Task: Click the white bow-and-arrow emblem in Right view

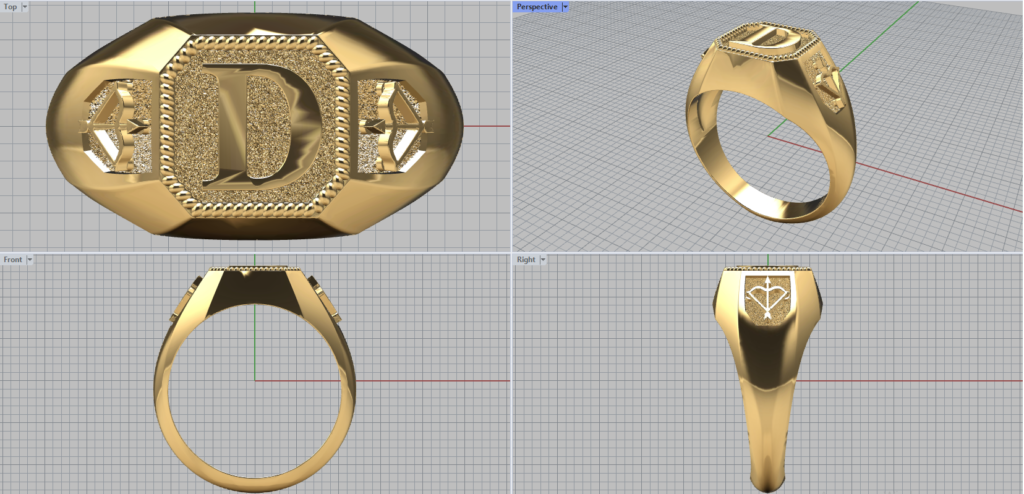Action: tap(767, 299)
